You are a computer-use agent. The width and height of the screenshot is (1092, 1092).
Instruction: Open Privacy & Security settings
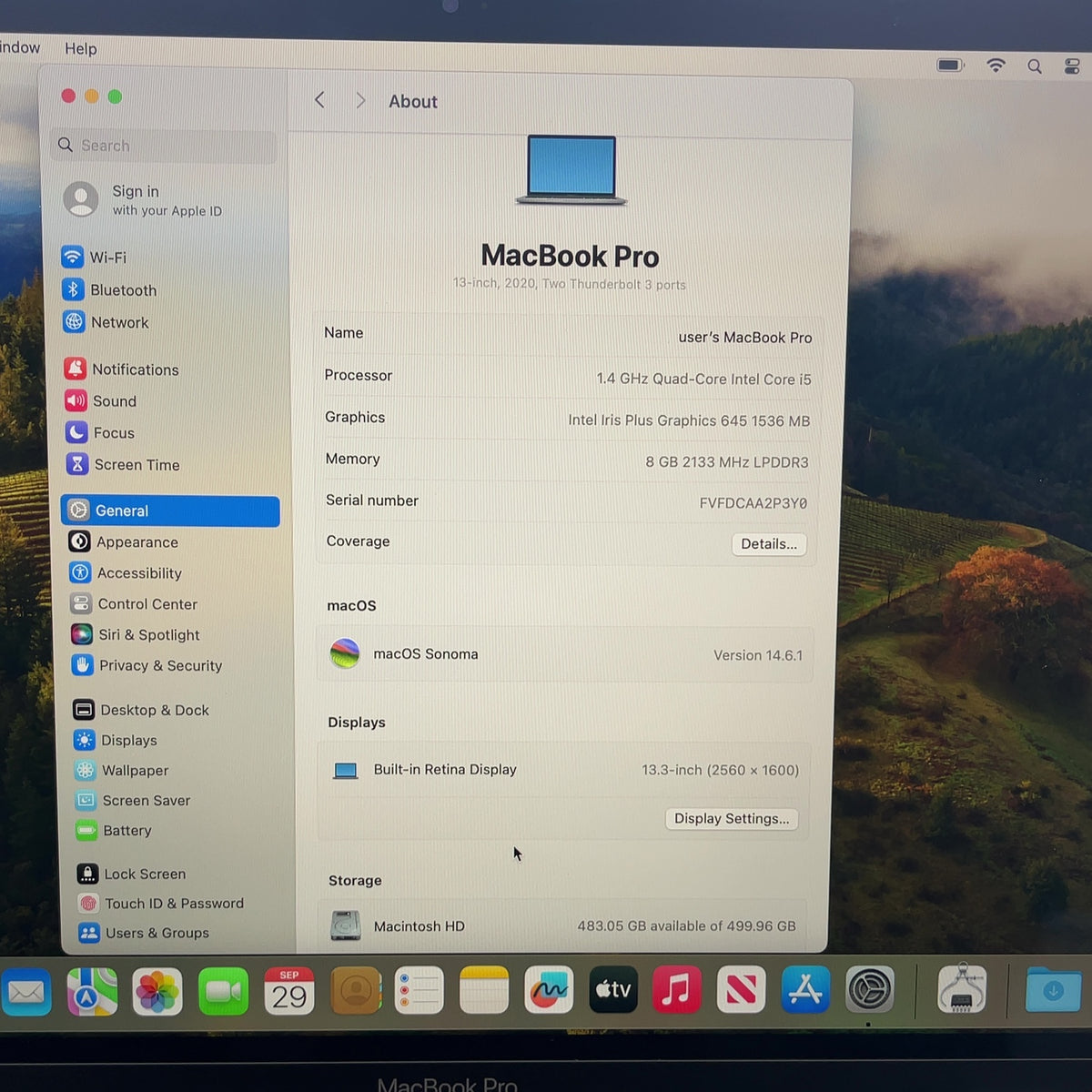pyautogui.click(x=147, y=666)
